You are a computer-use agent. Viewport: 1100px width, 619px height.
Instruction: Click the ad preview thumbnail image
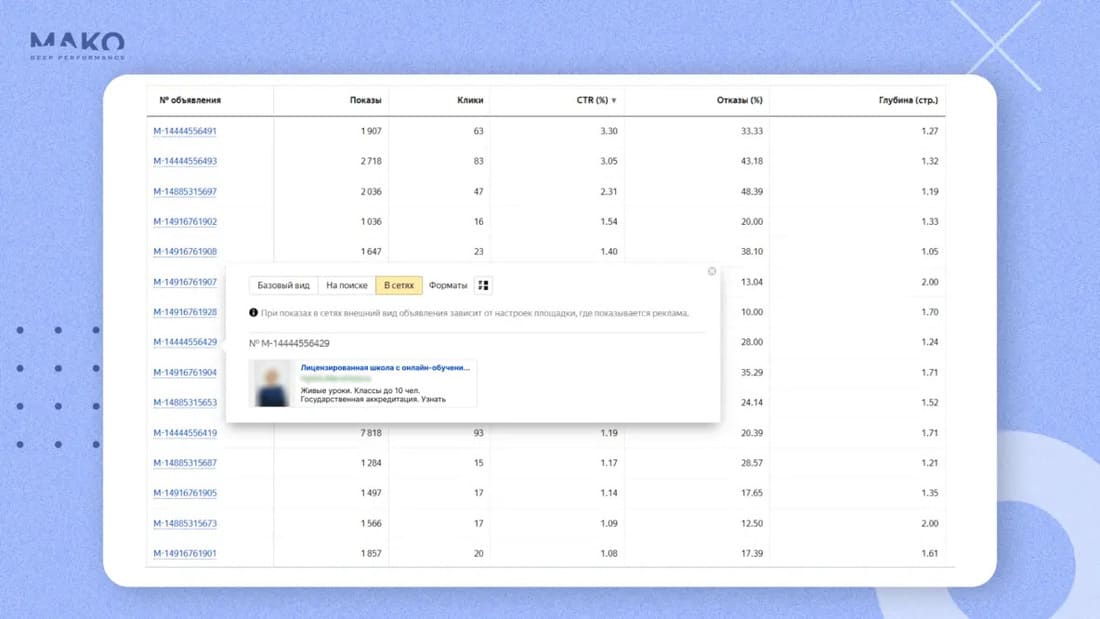coord(271,383)
